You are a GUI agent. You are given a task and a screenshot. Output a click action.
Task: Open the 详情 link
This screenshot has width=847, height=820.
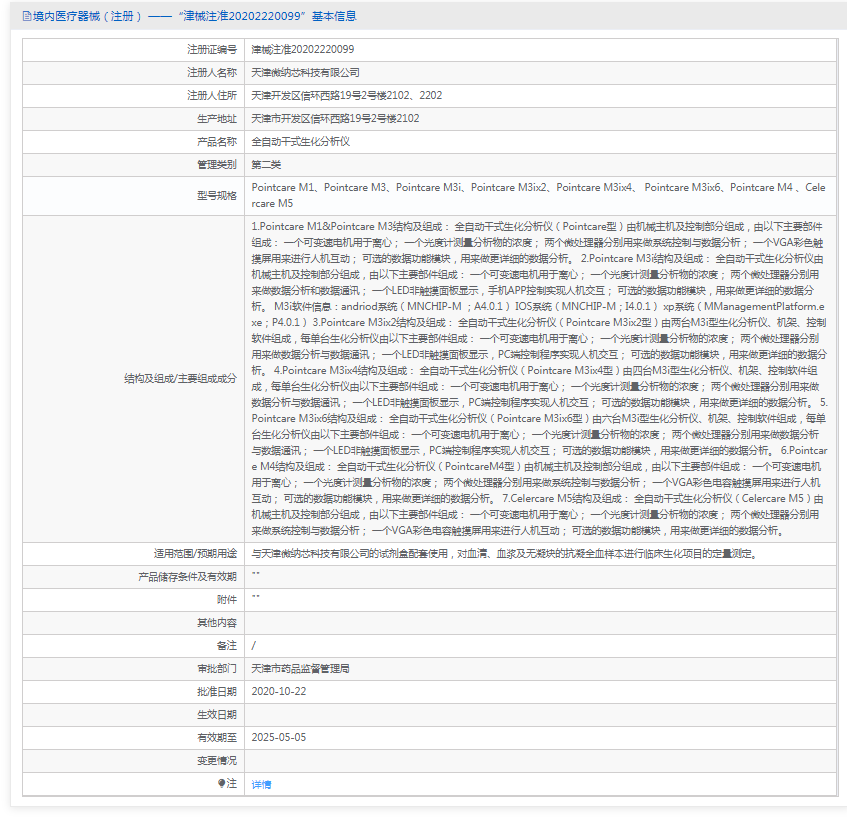click(x=261, y=784)
